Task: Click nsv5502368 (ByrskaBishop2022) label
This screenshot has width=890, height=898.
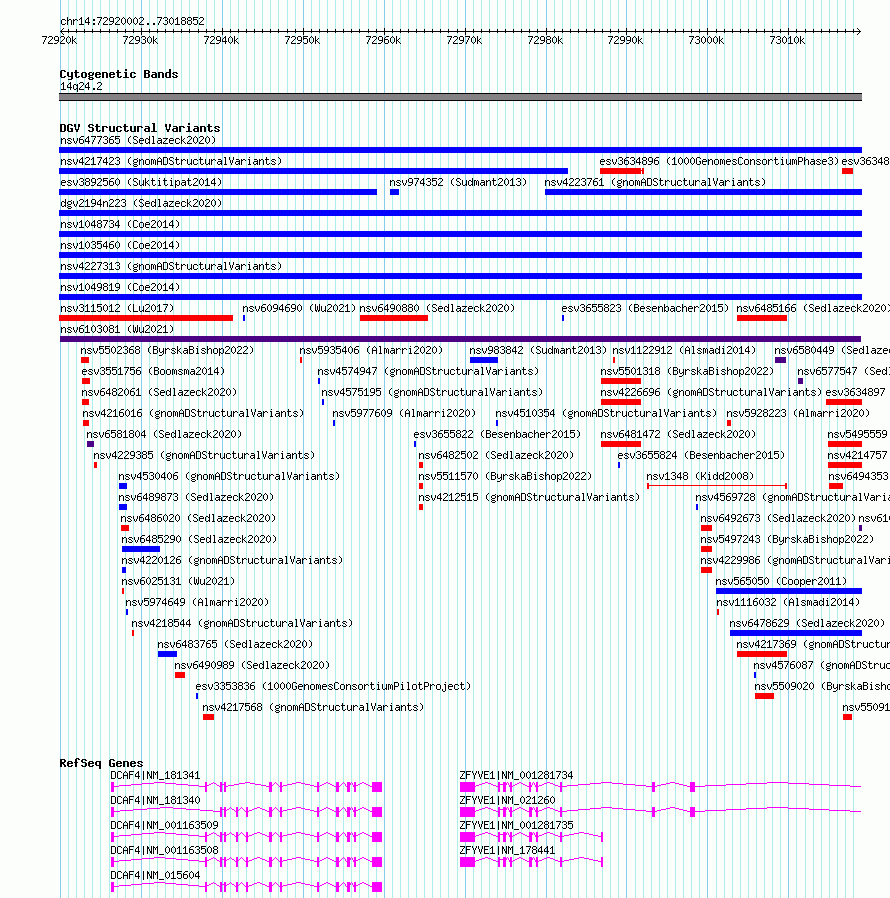Action: [x=167, y=350]
